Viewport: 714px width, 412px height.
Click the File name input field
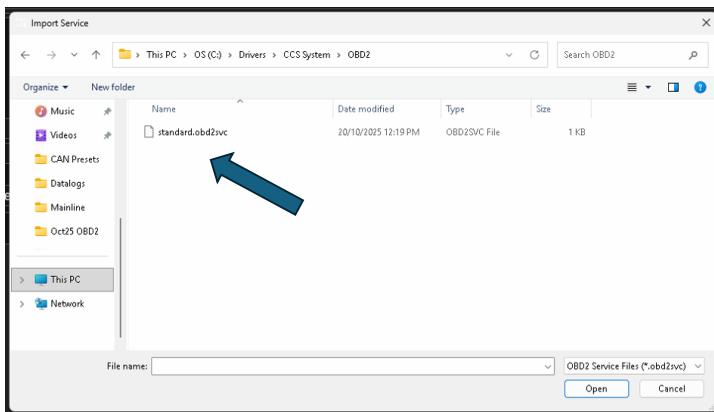click(x=352, y=367)
